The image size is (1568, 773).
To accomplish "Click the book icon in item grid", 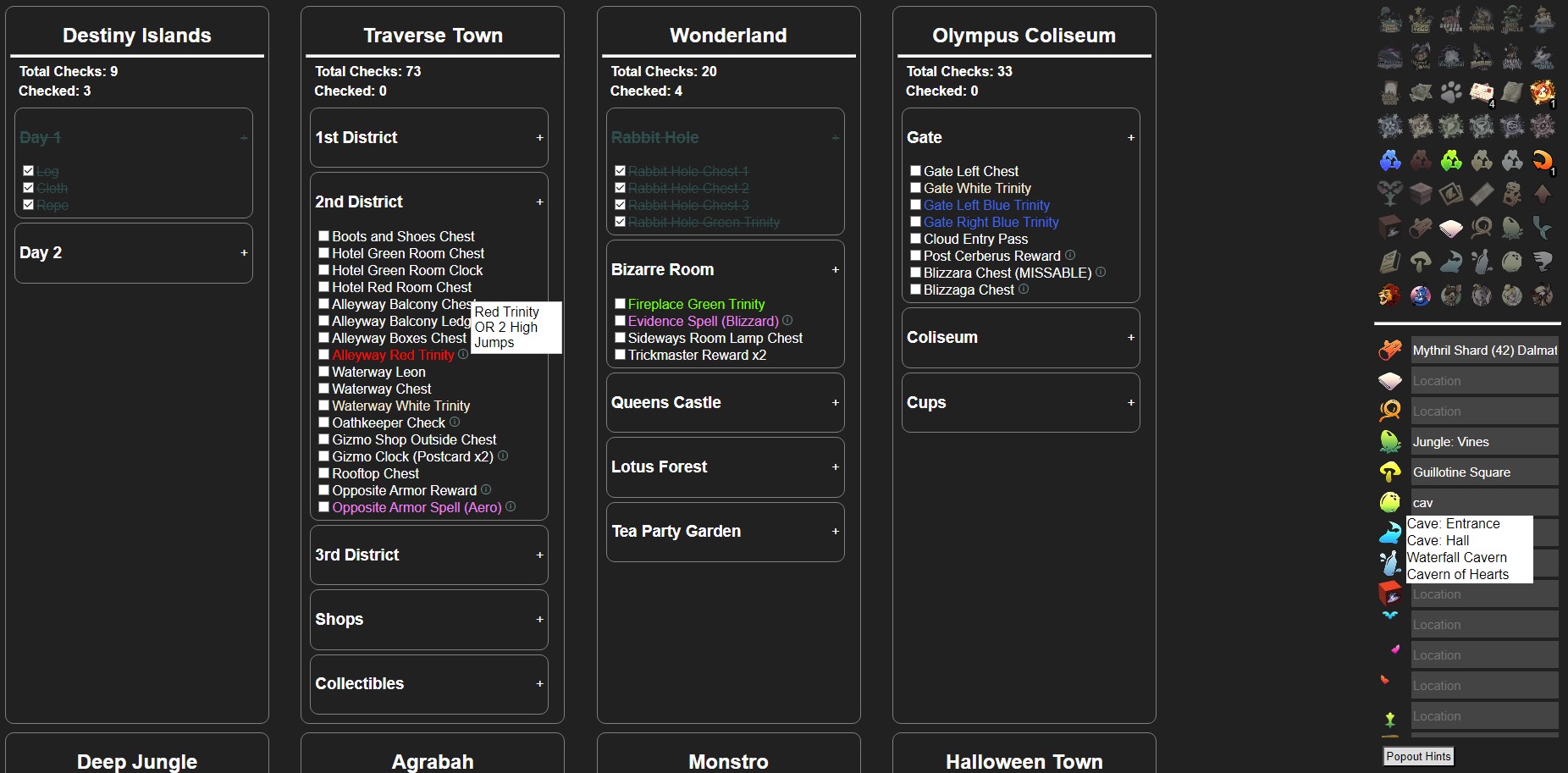I will point(1389,261).
